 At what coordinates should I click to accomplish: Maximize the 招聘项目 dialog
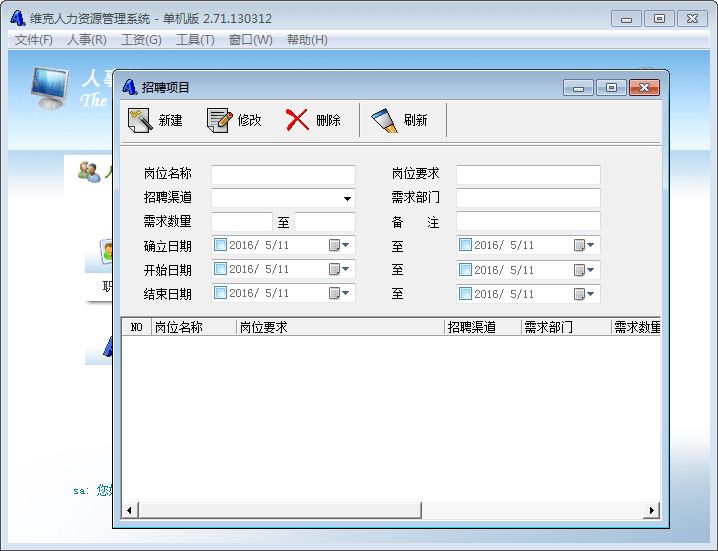tap(611, 87)
